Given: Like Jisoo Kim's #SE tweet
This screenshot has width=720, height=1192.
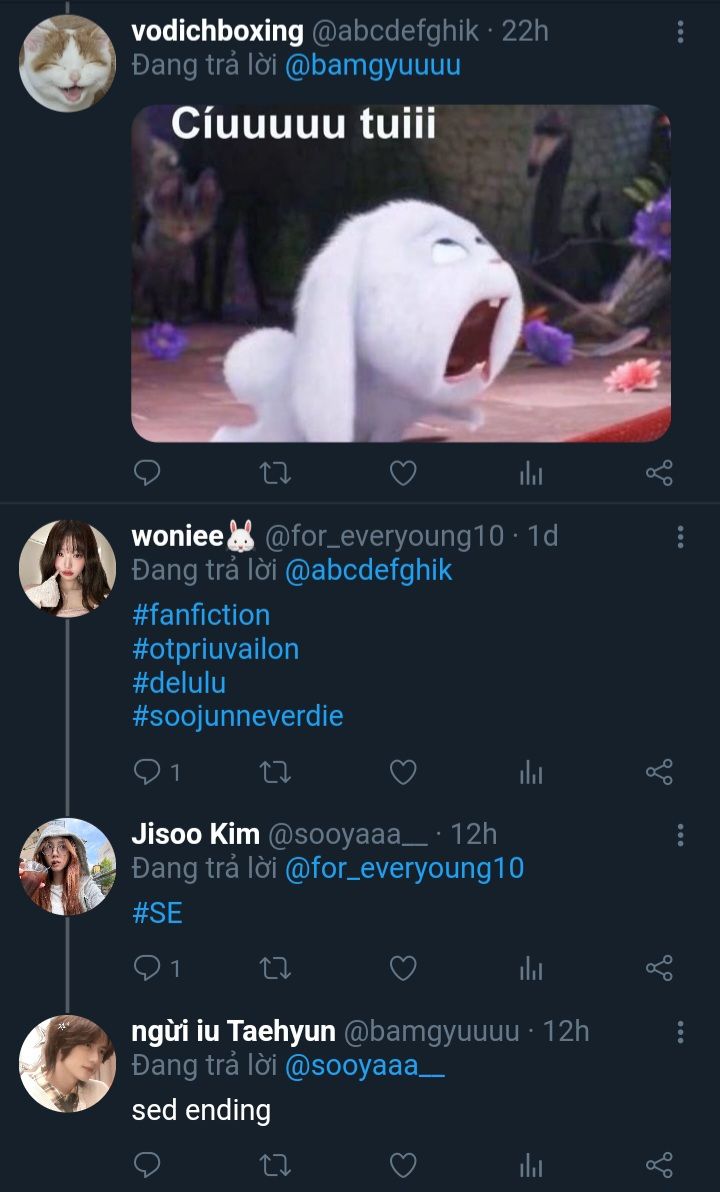Looking at the screenshot, I should [403, 968].
